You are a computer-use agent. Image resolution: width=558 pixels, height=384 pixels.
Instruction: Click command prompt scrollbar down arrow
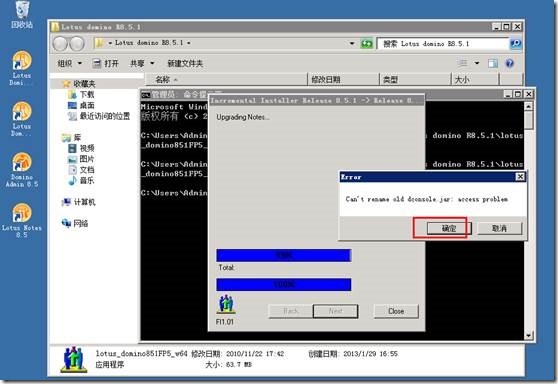528,335
